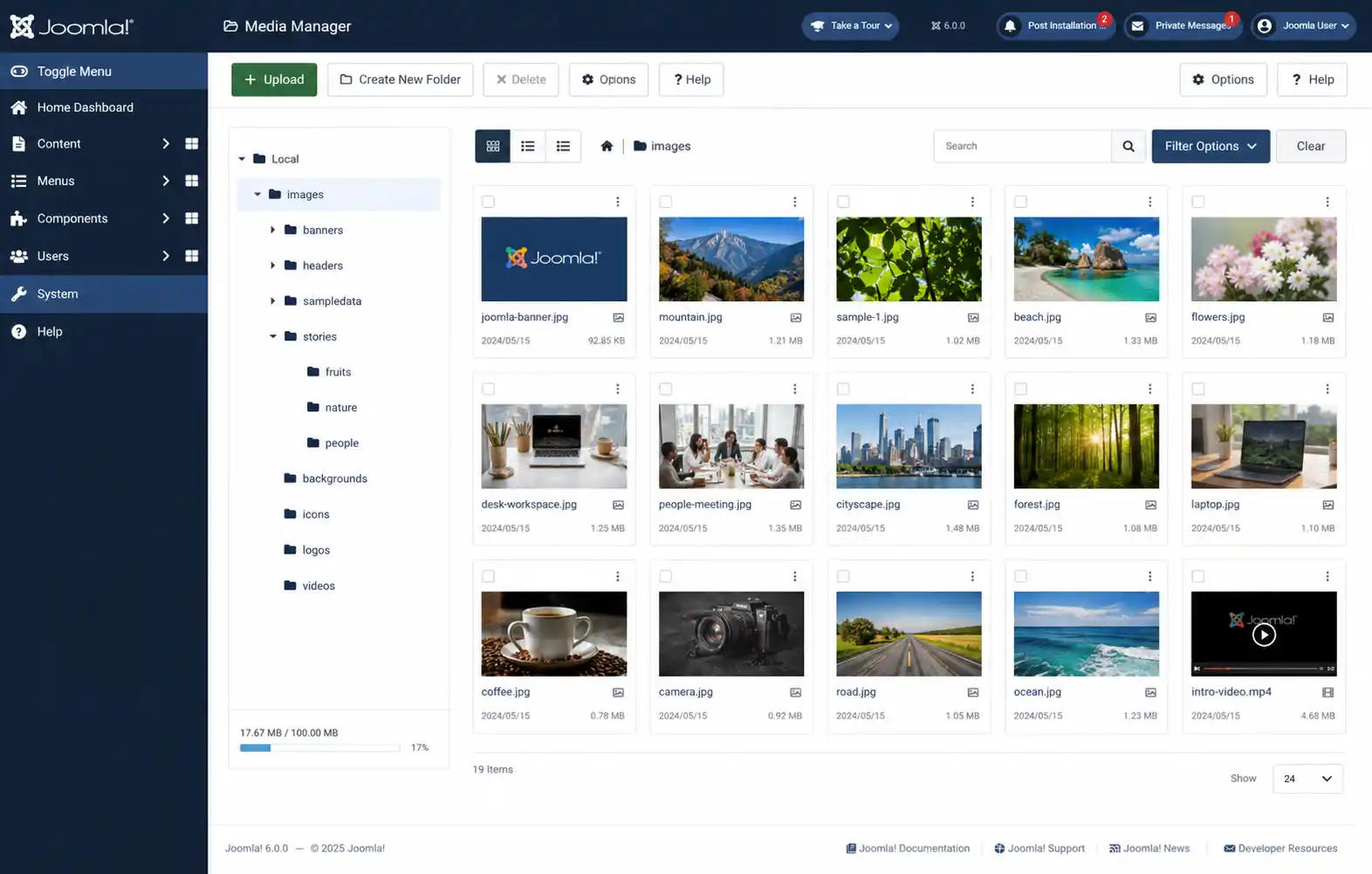
Task: Open Filter Options dropdown
Action: click(1211, 146)
